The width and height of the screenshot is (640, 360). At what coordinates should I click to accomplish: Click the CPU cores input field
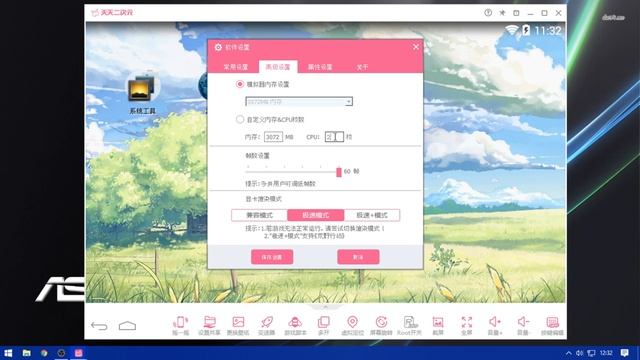click(x=334, y=137)
